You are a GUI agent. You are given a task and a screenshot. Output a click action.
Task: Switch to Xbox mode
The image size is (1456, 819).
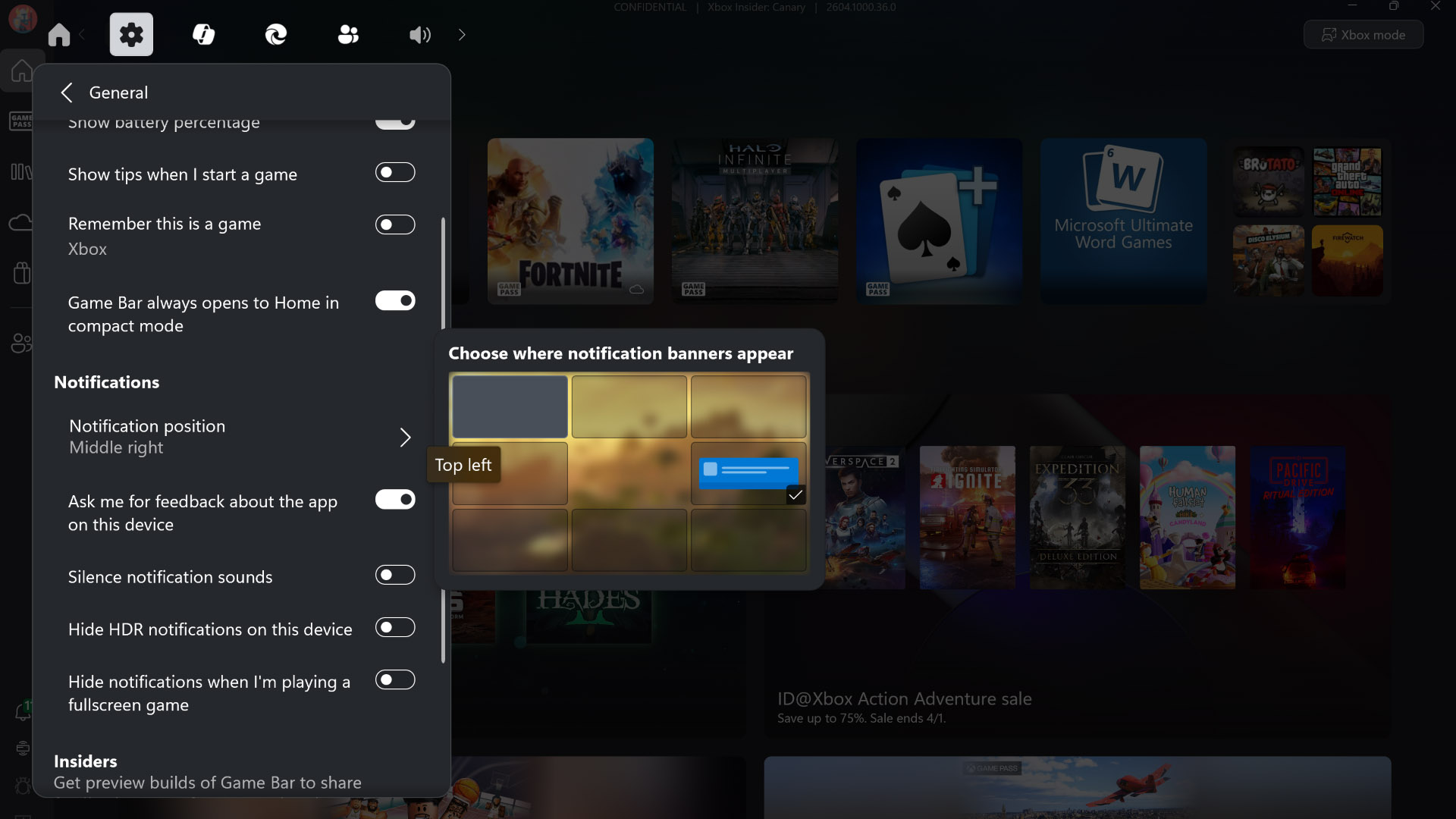1363,34
